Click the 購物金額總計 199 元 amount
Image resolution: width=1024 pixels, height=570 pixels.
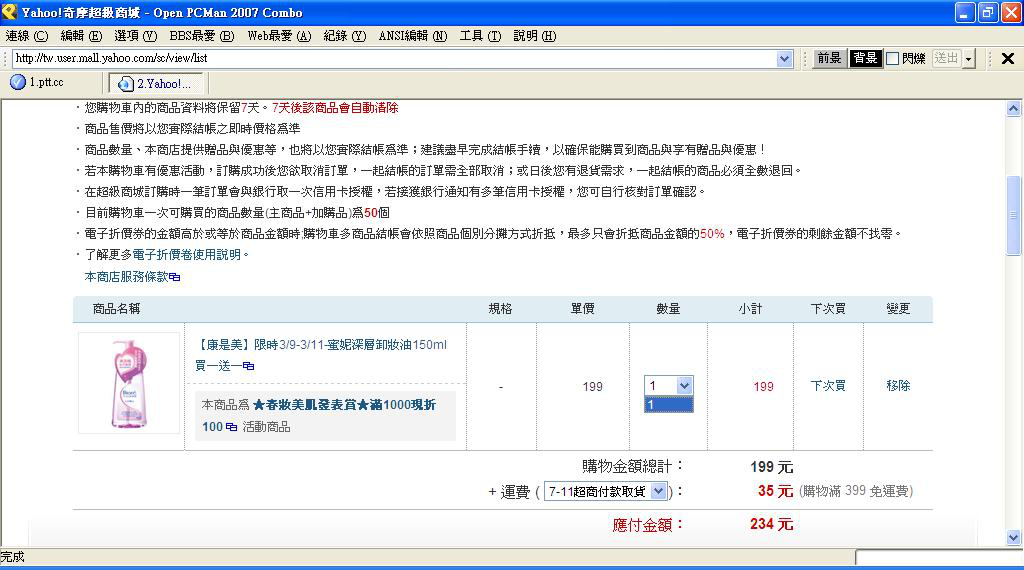click(x=772, y=467)
